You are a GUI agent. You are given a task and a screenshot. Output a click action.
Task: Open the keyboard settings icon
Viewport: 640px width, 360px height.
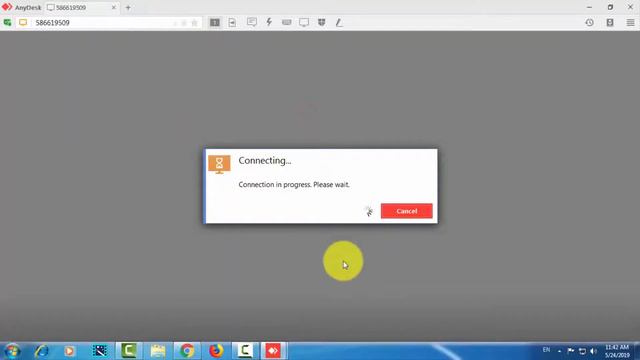(287, 22)
